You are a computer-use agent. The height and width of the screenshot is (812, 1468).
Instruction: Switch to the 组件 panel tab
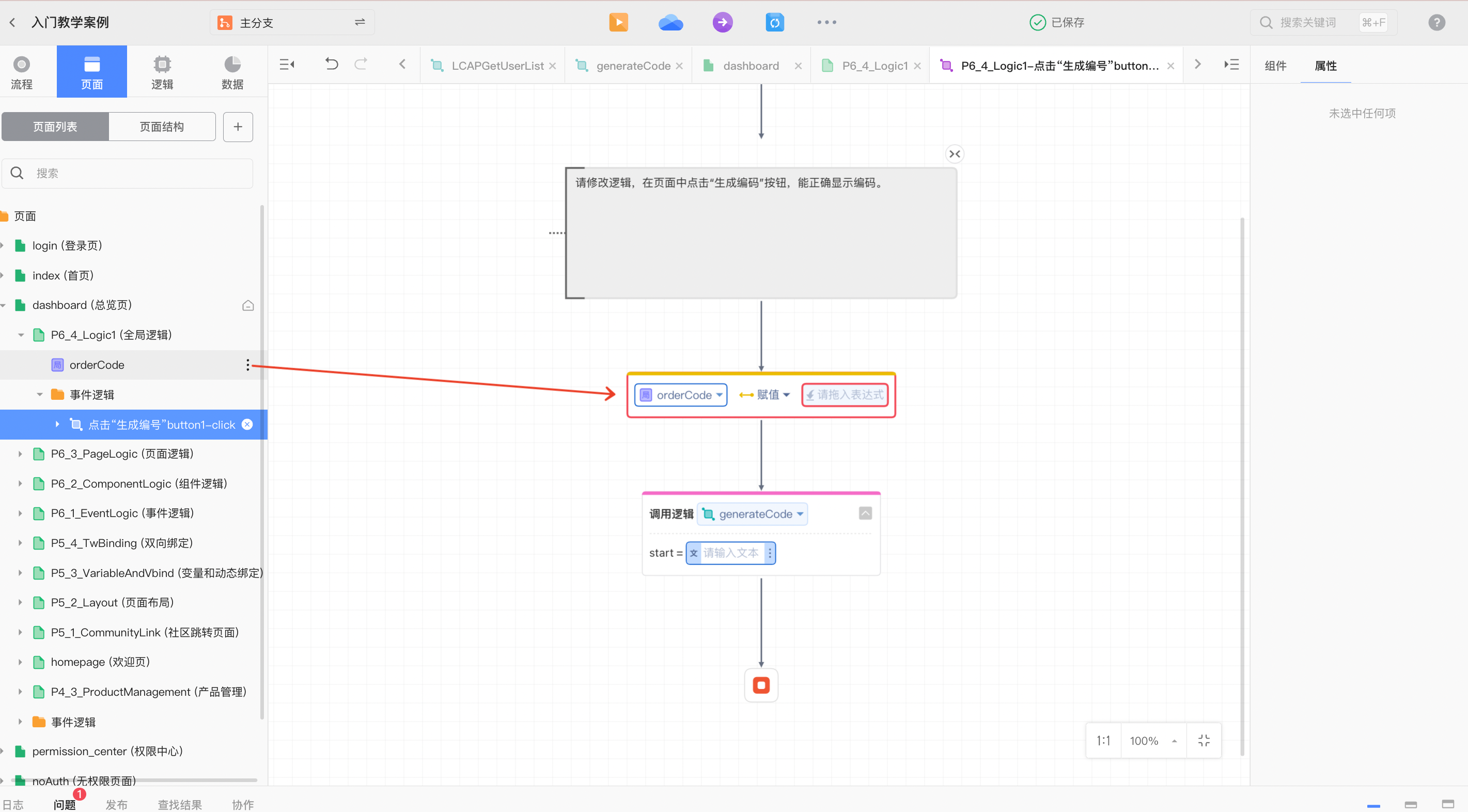(1275, 66)
